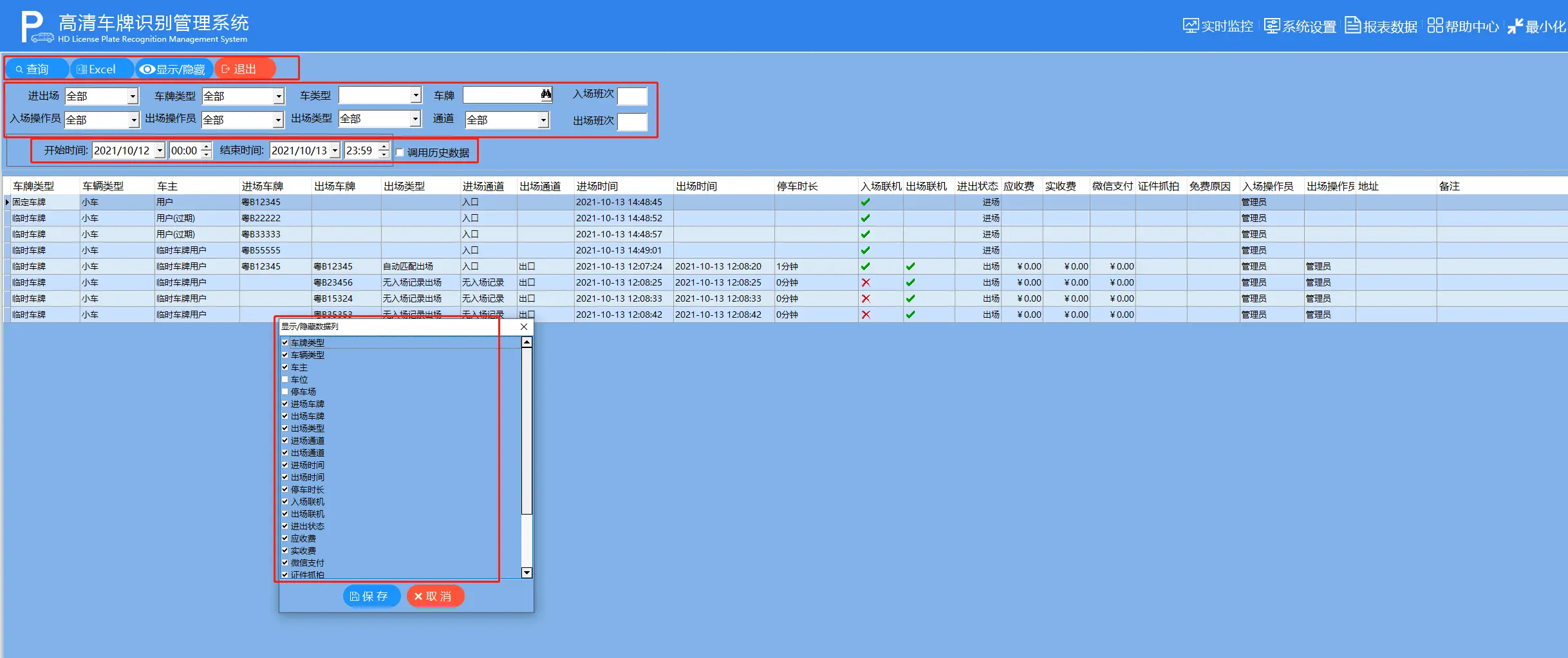Click the 停车时长 column header
Screen dimensions: 1568x658
(x=797, y=186)
